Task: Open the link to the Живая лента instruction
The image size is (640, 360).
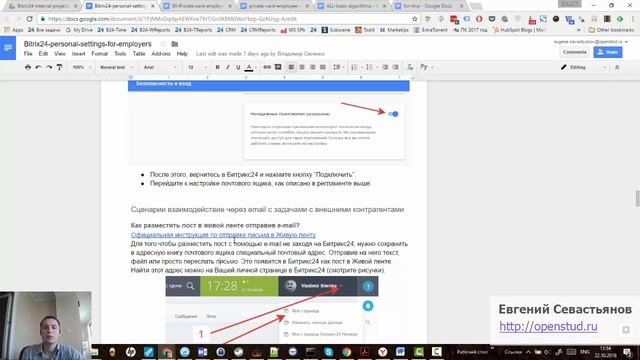Action: [223, 235]
